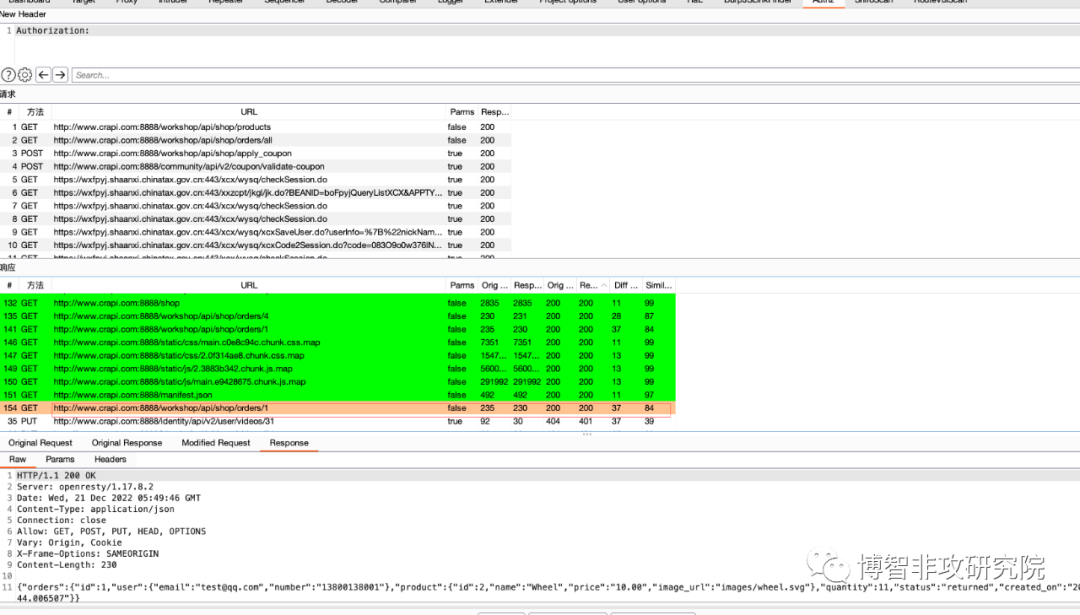Viewport: 1080px width, 615px height.
Task: Select response row 146 main.c0e8c94c.chunk.css.map
Action: 338,342
